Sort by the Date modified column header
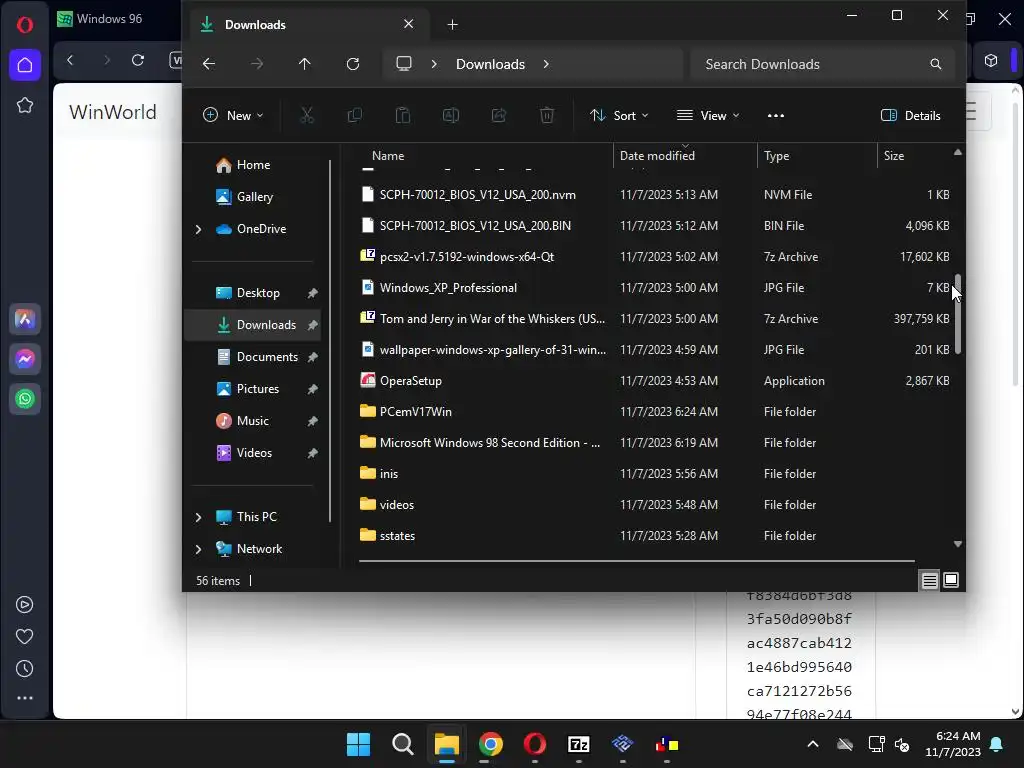Viewport: 1024px width, 768px height. 685,156
